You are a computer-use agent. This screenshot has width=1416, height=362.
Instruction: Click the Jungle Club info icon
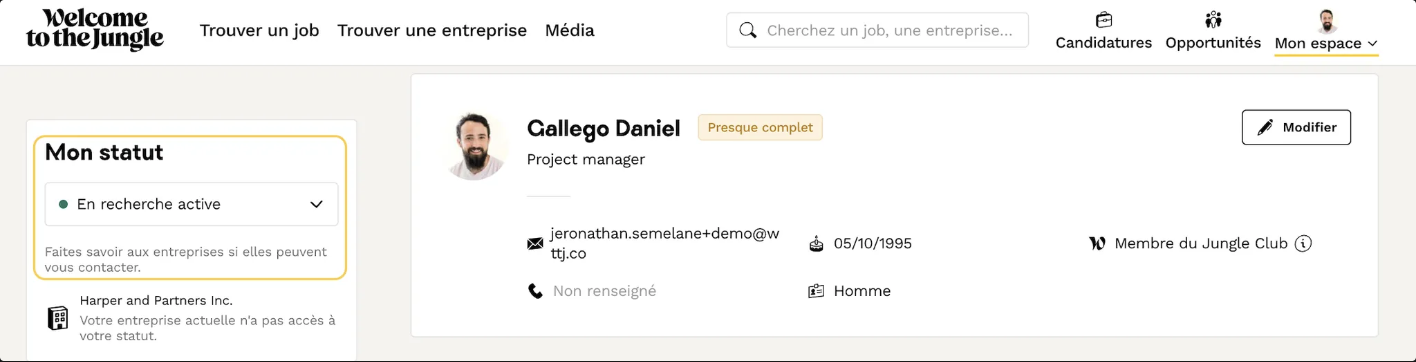coord(1303,243)
